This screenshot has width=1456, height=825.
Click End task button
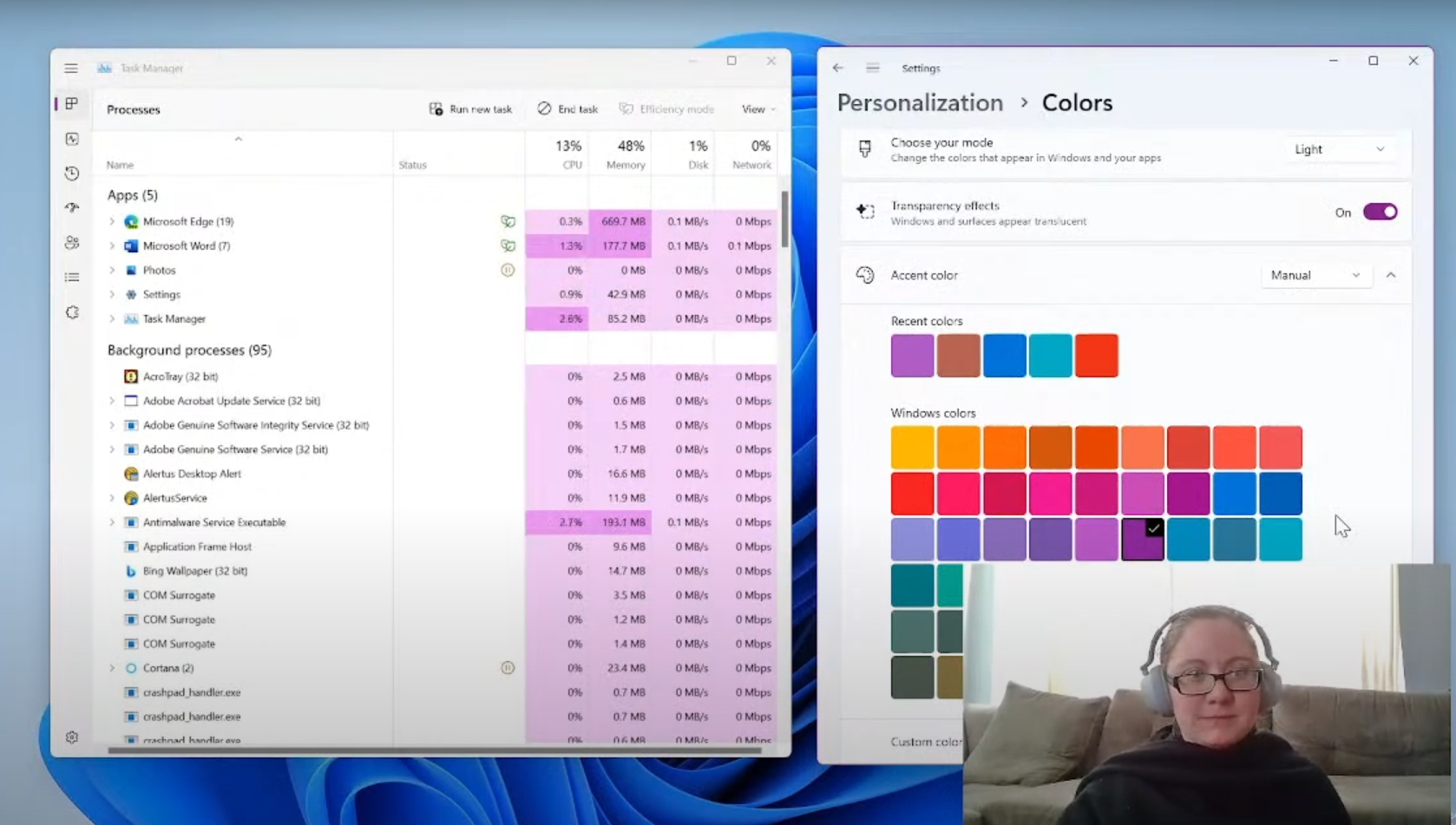pos(567,109)
